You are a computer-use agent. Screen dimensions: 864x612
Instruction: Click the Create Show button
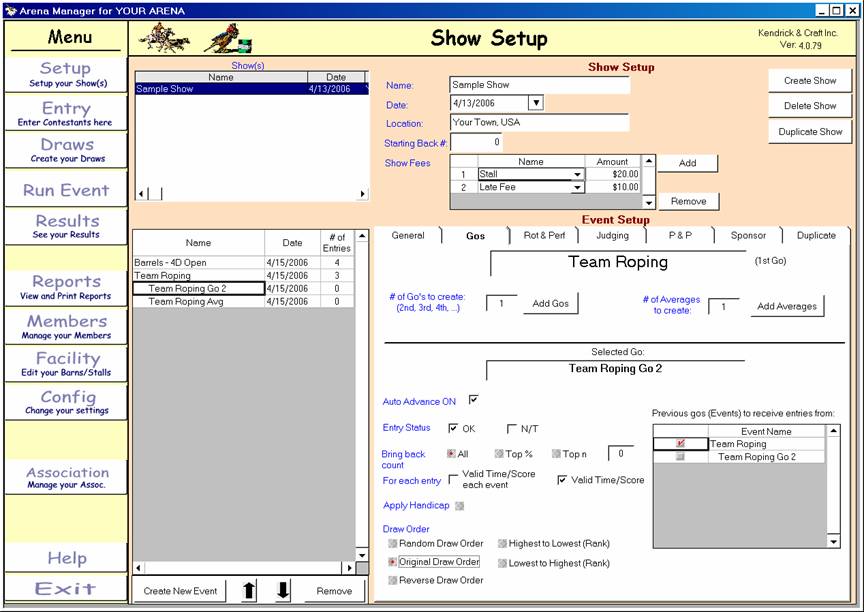pos(810,81)
